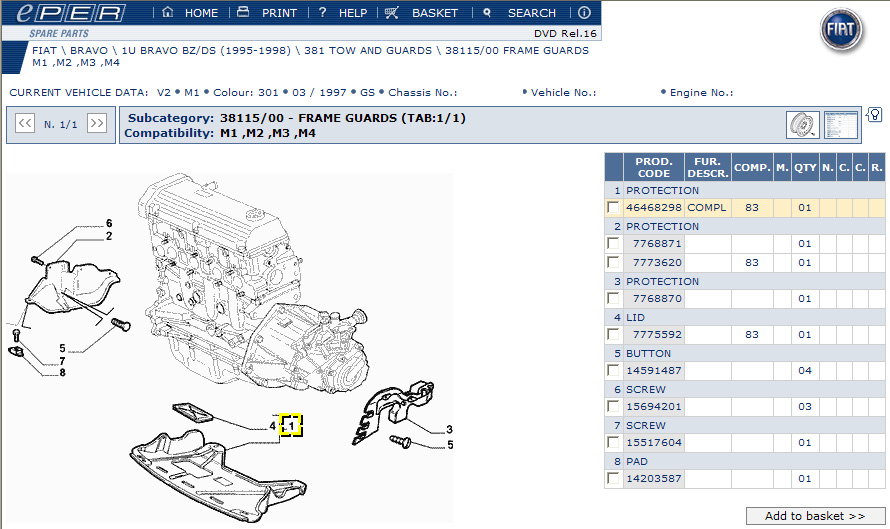The width and height of the screenshot is (890, 529).
Task: Check the box for part 15517604
Action: [613, 442]
